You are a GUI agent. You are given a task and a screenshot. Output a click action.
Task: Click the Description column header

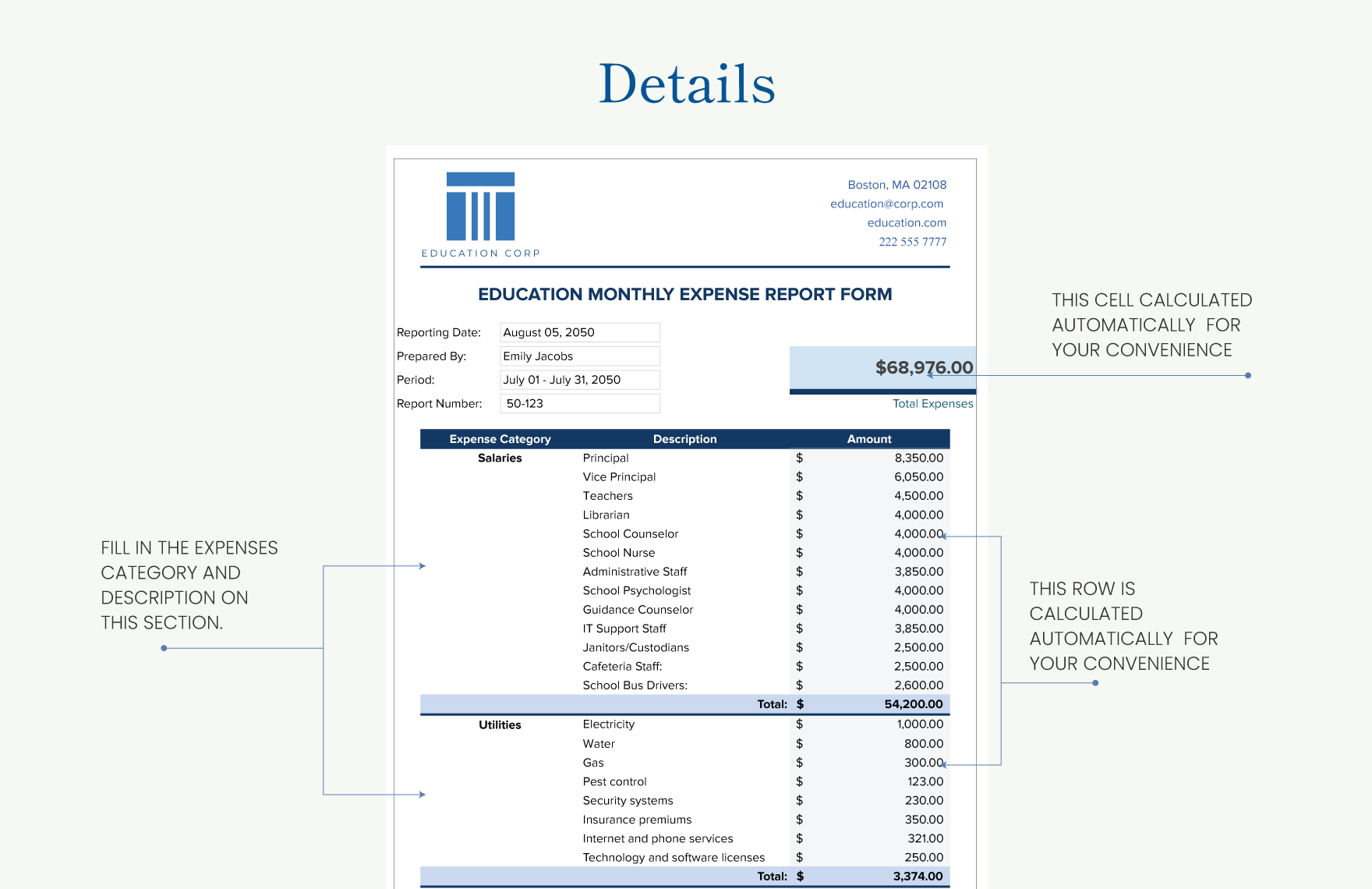(684, 439)
